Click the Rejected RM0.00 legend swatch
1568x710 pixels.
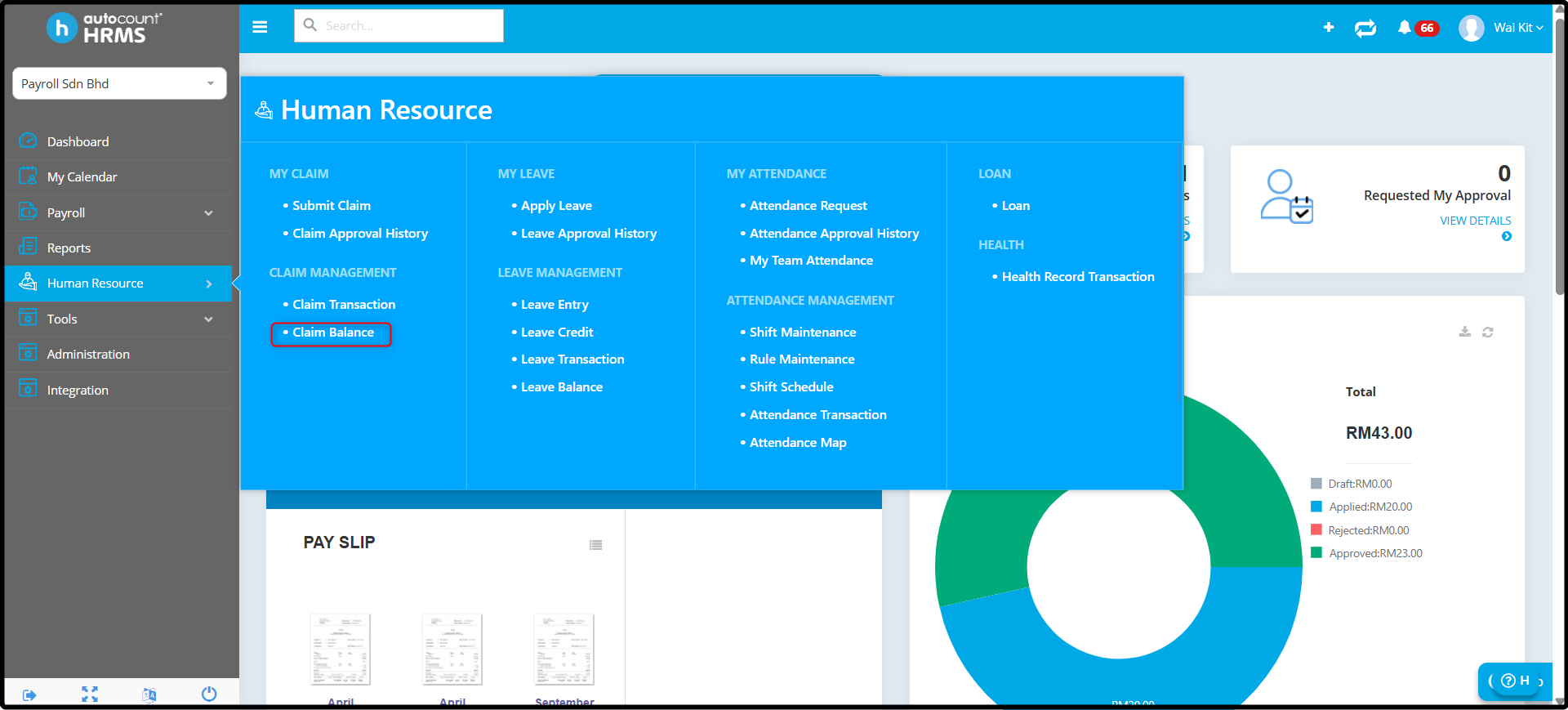[x=1316, y=530]
